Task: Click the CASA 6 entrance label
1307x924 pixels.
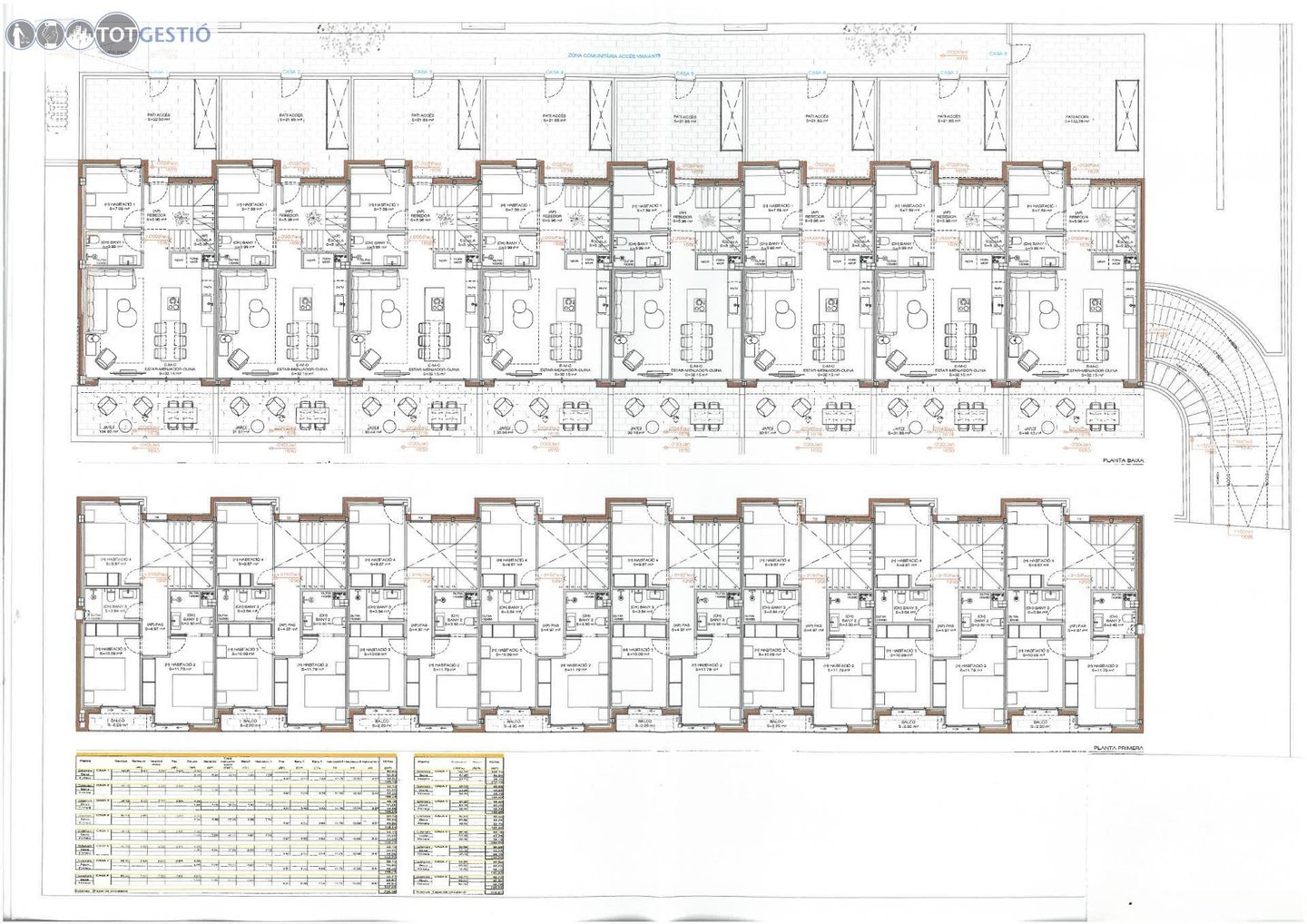Action: click(x=817, y=72)
